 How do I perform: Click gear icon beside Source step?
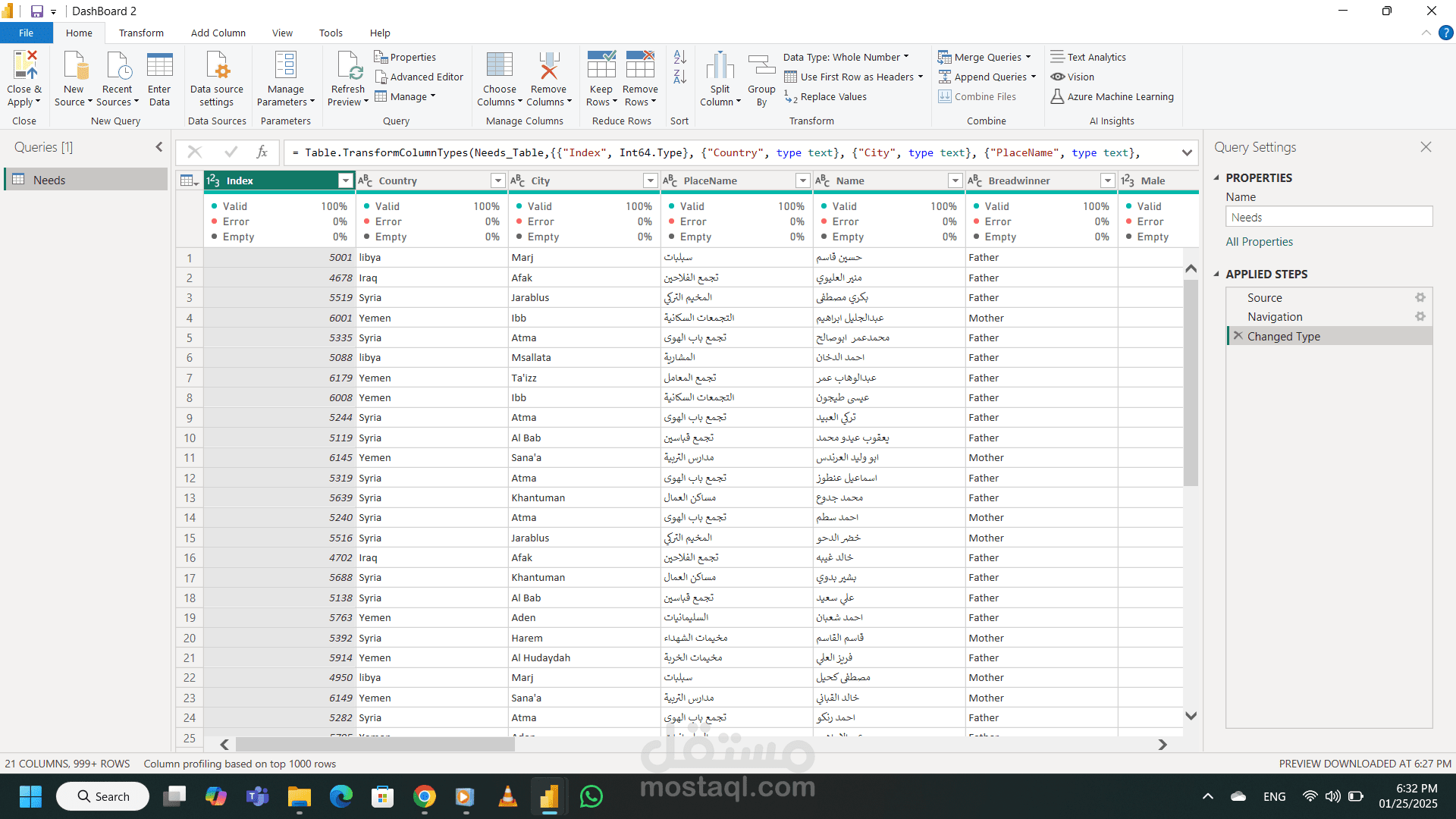1420,298
